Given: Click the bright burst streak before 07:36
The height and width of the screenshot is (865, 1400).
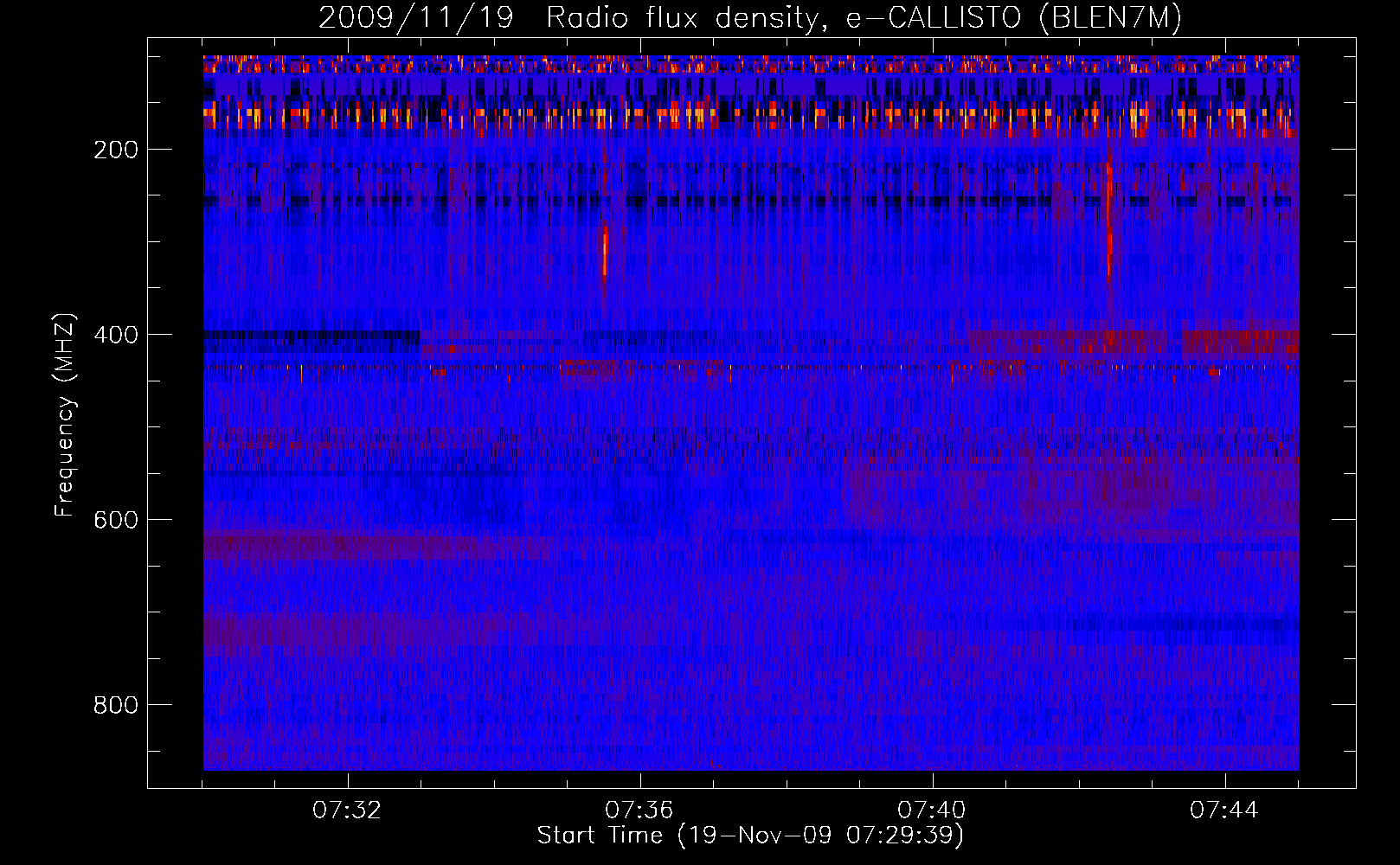Looking at the screenshot, I should (605, 251).
